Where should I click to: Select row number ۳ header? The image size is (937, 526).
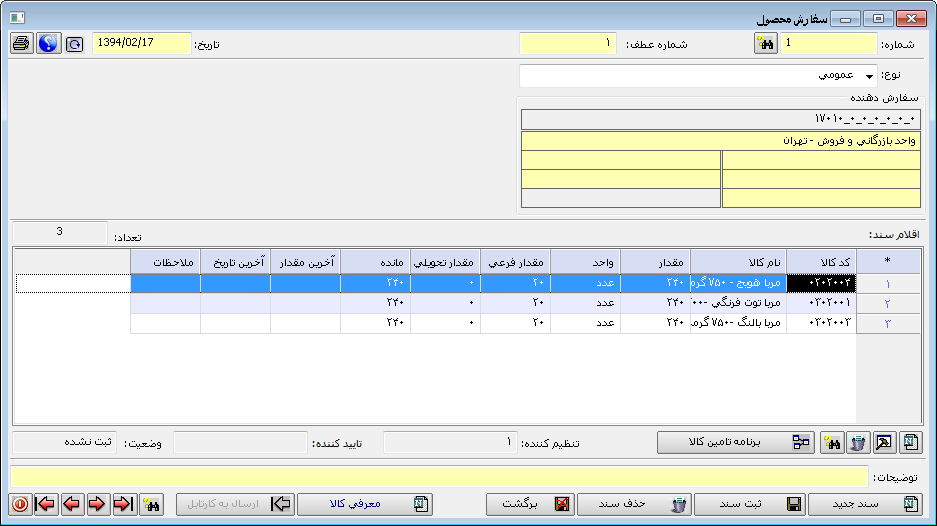pos(888,323)
